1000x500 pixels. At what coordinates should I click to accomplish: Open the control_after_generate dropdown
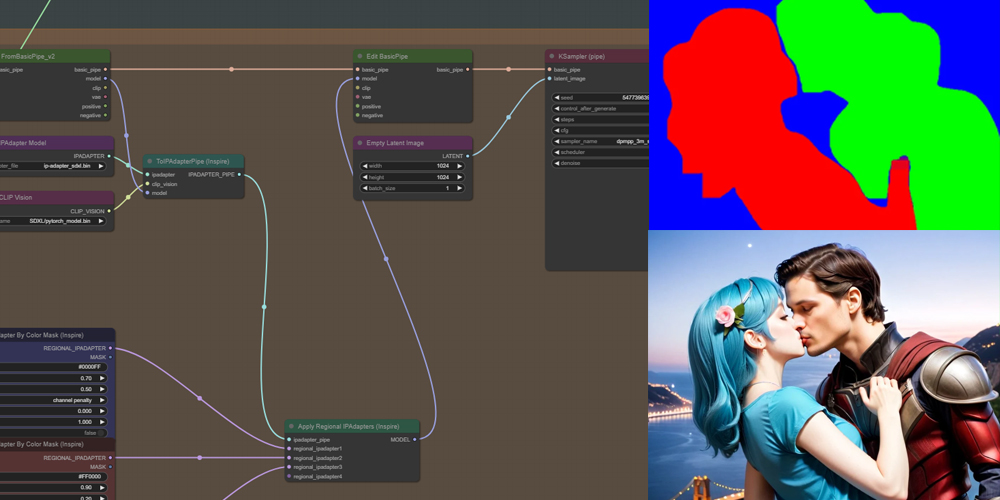(600, 108)
